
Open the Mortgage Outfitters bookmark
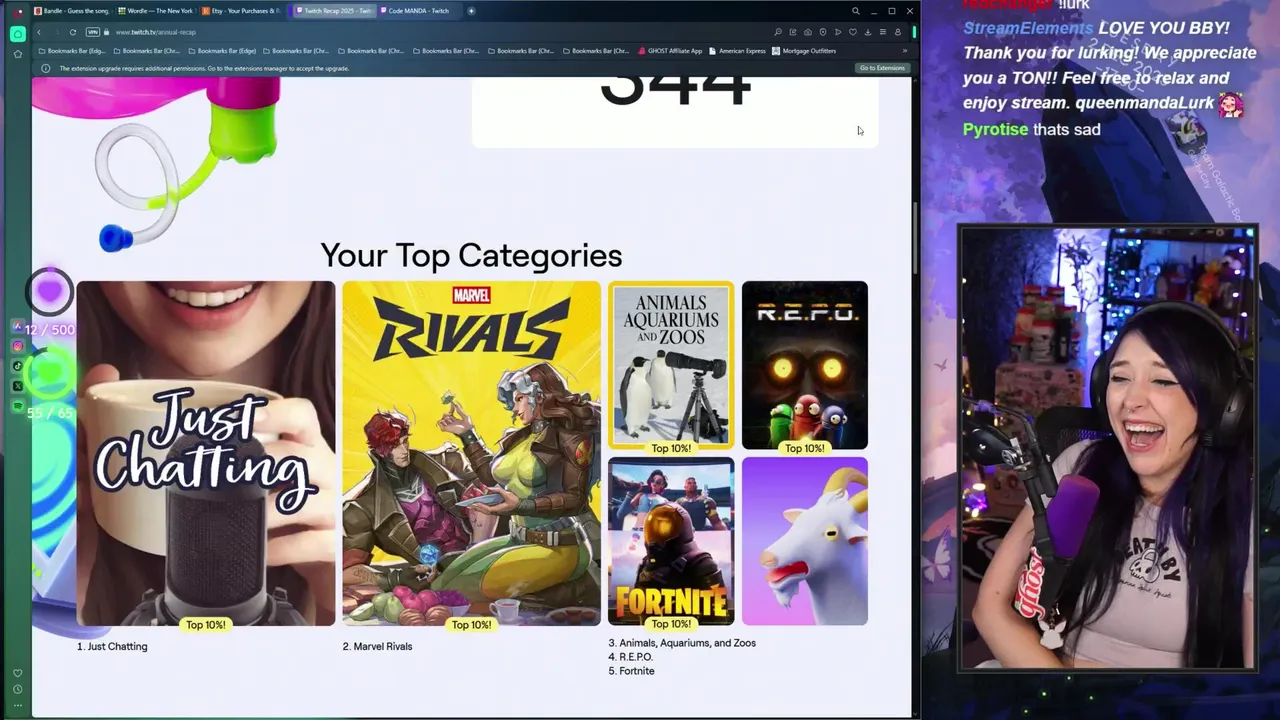coord(803,51)
